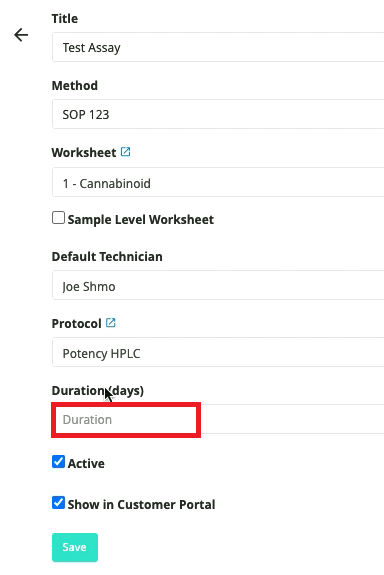The width and height of the screenshot is (384, 575).
Task: Click the Show in Customer Portal label
Action: pos(141,505)
